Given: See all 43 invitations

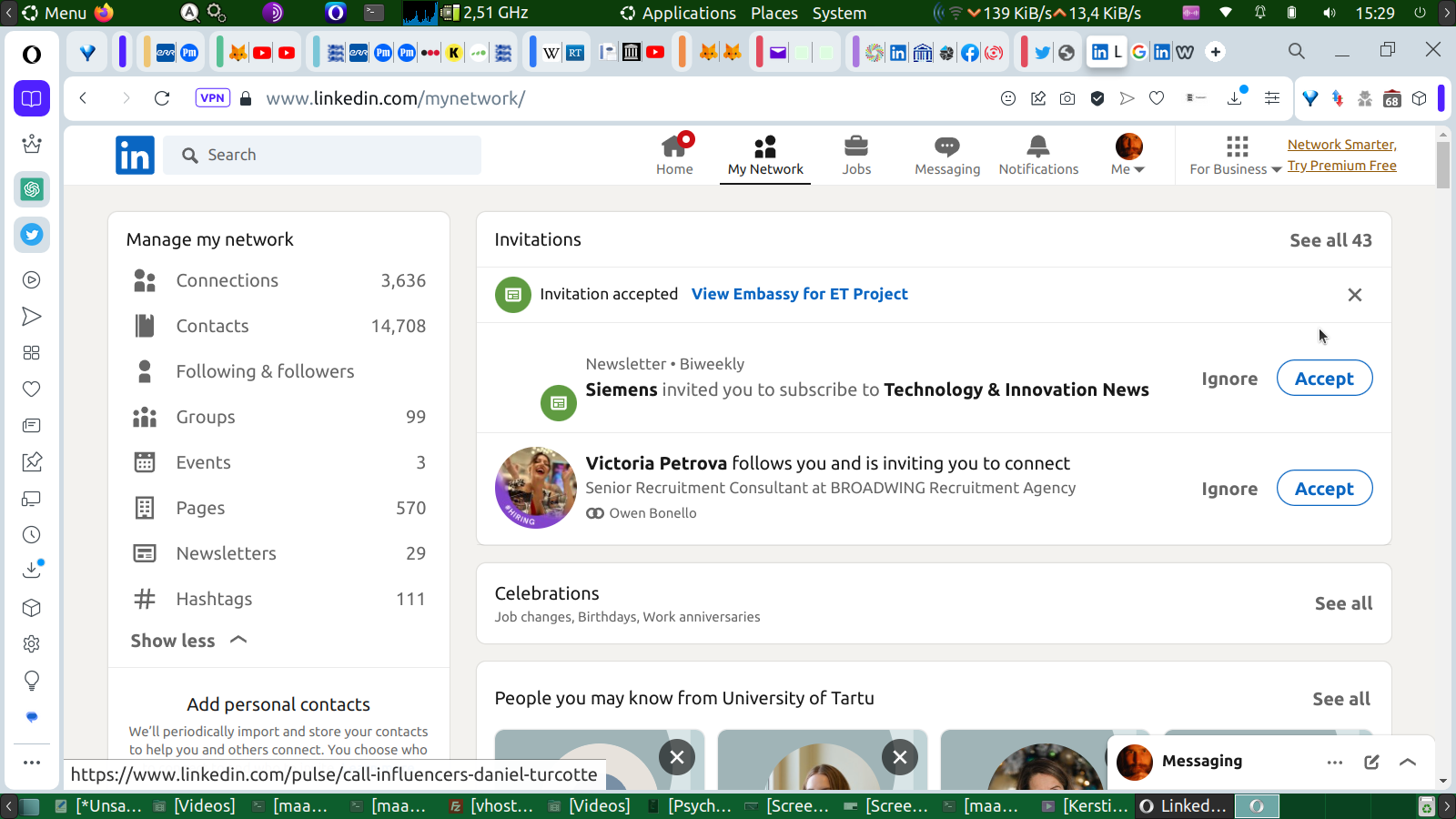Looking at the screenshot, I should click(1330, 240).
